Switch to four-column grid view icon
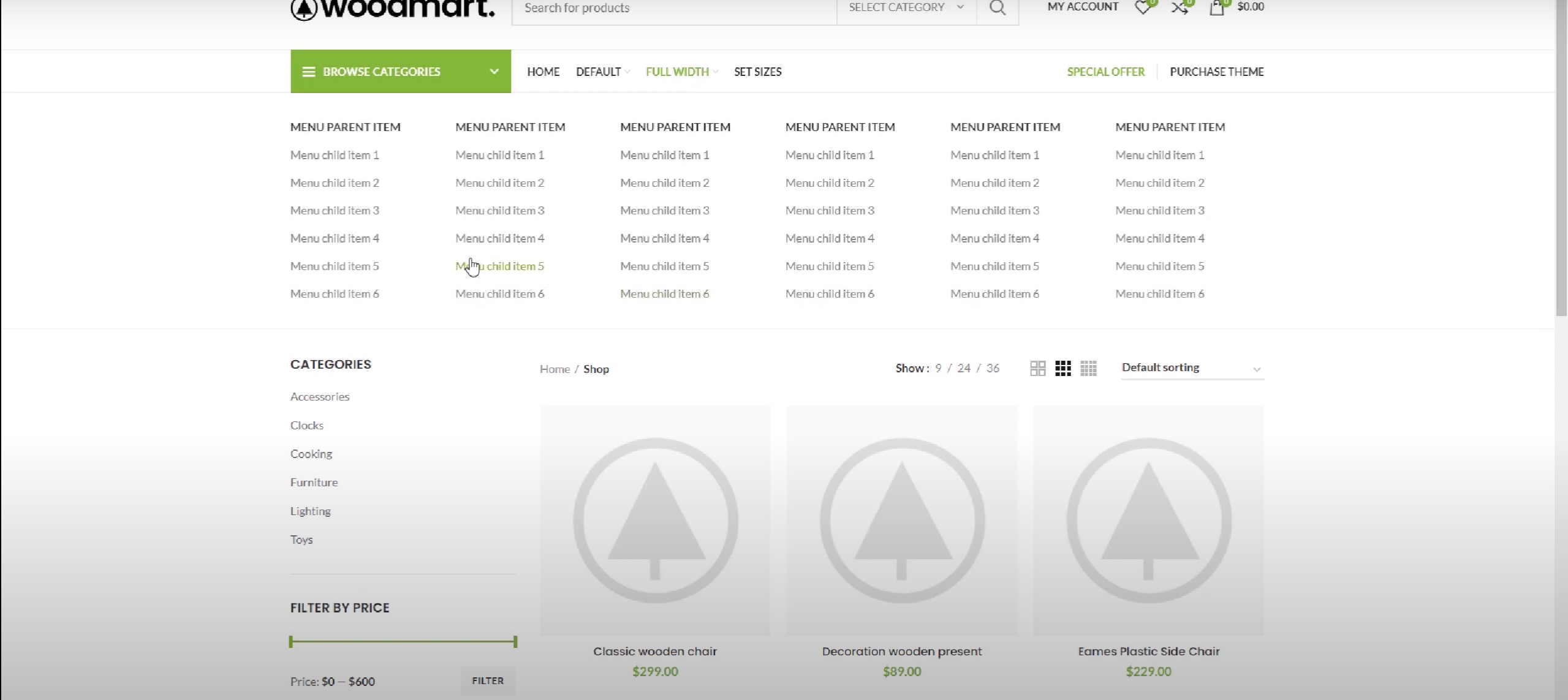This screenshot has height=700, width=1568. point(1088,368)
